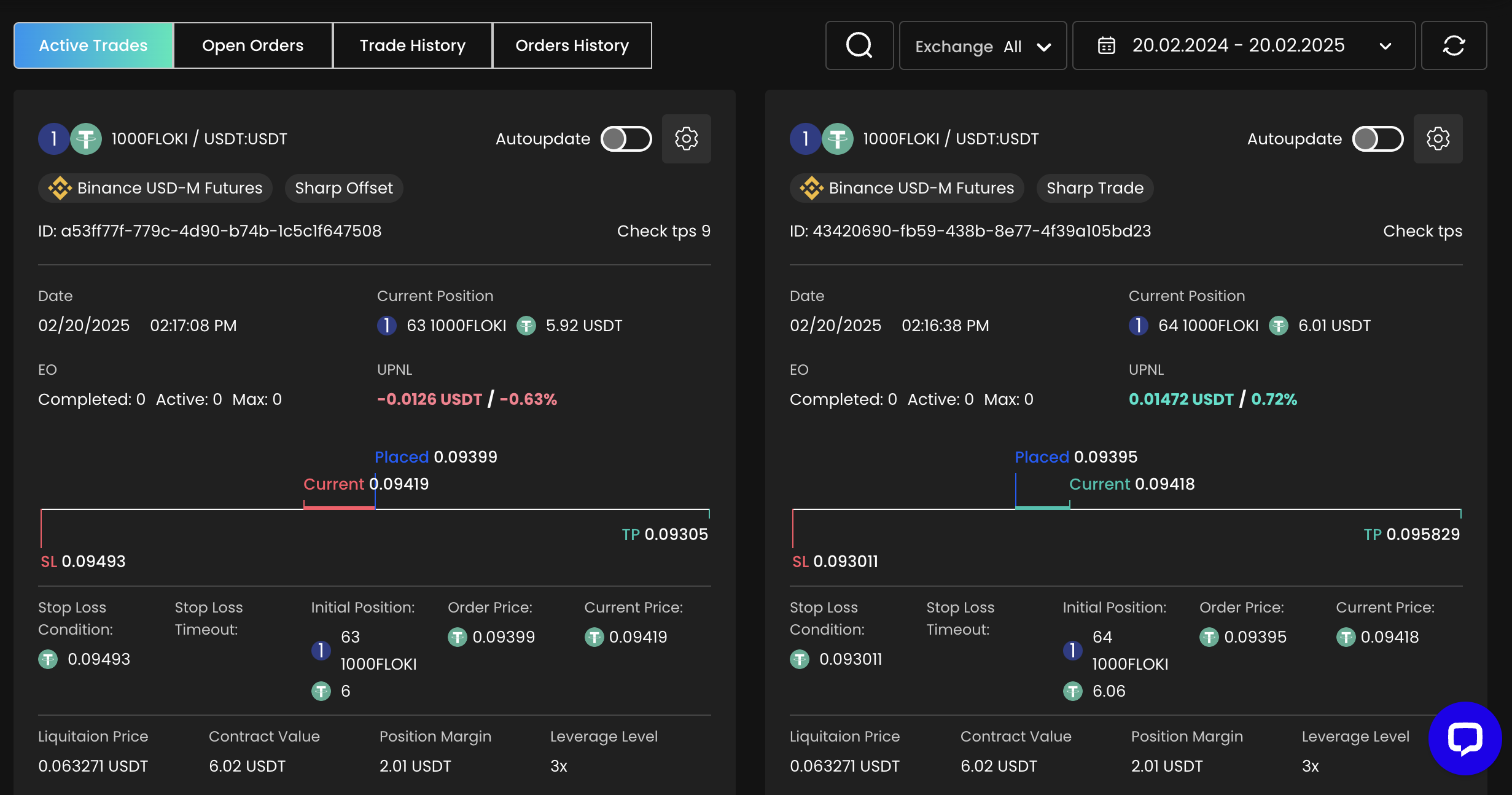
Task: Open the Orders History tab
Action: point(572,45)
